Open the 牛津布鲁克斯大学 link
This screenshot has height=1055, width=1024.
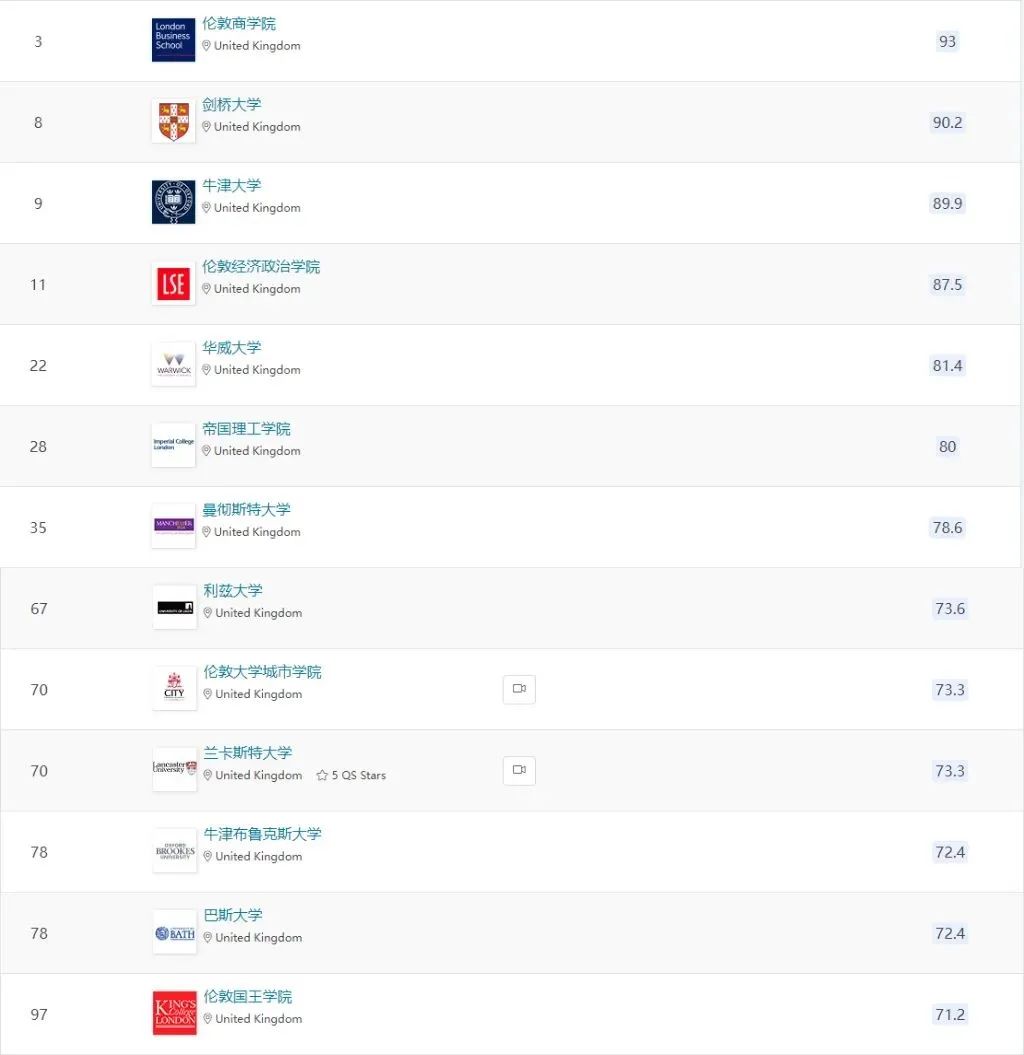262,834
